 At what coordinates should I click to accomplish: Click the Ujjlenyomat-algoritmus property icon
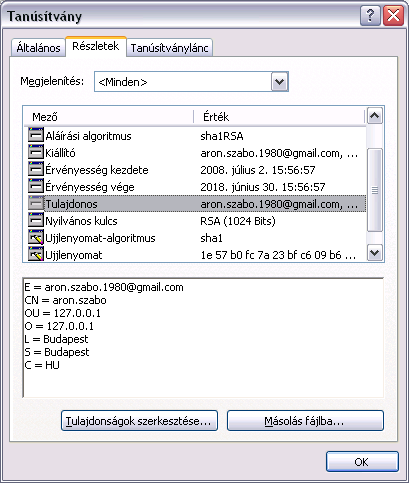(36, 238)
